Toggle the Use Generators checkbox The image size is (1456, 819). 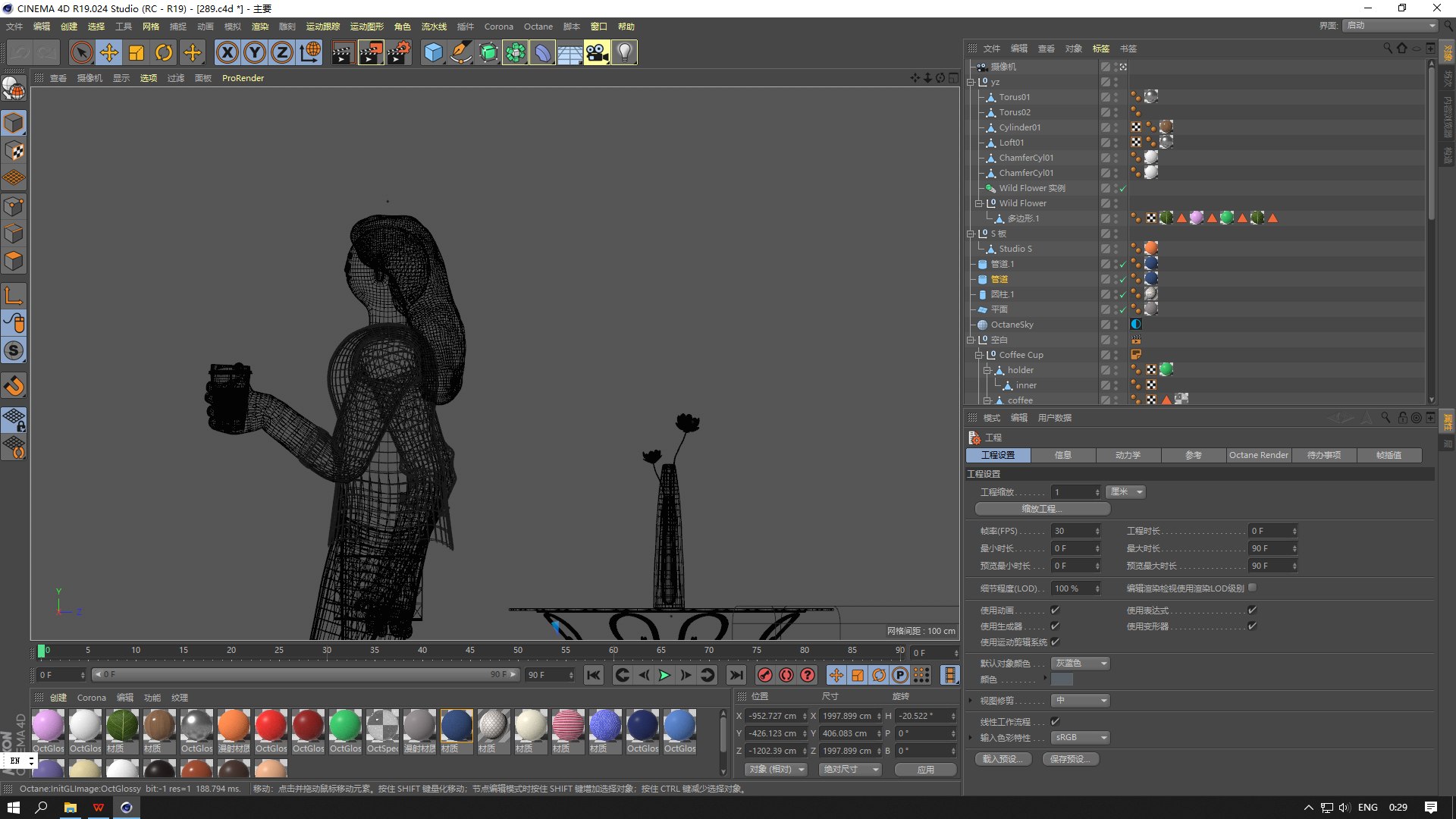tap(1055, 626)
